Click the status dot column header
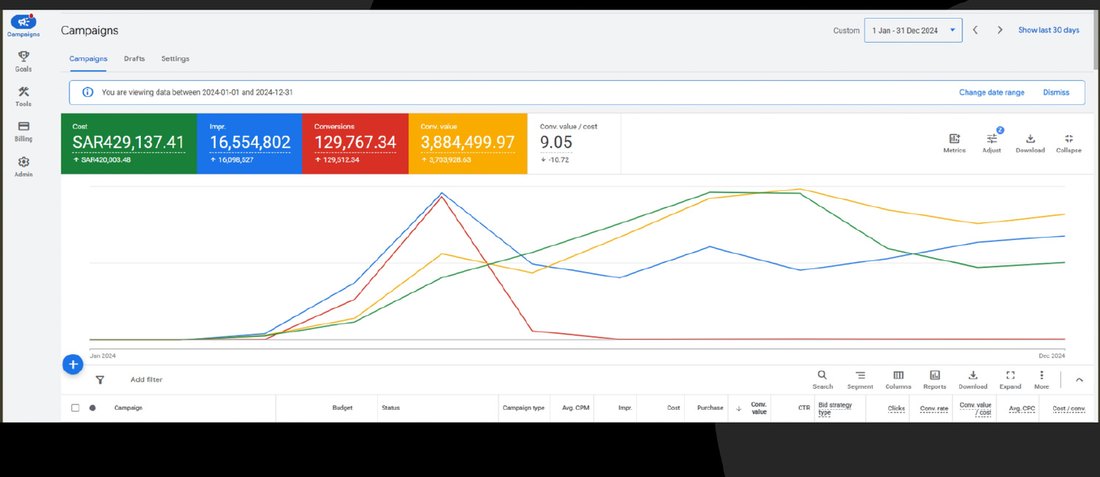1100x477 pixels. point(93,408)
